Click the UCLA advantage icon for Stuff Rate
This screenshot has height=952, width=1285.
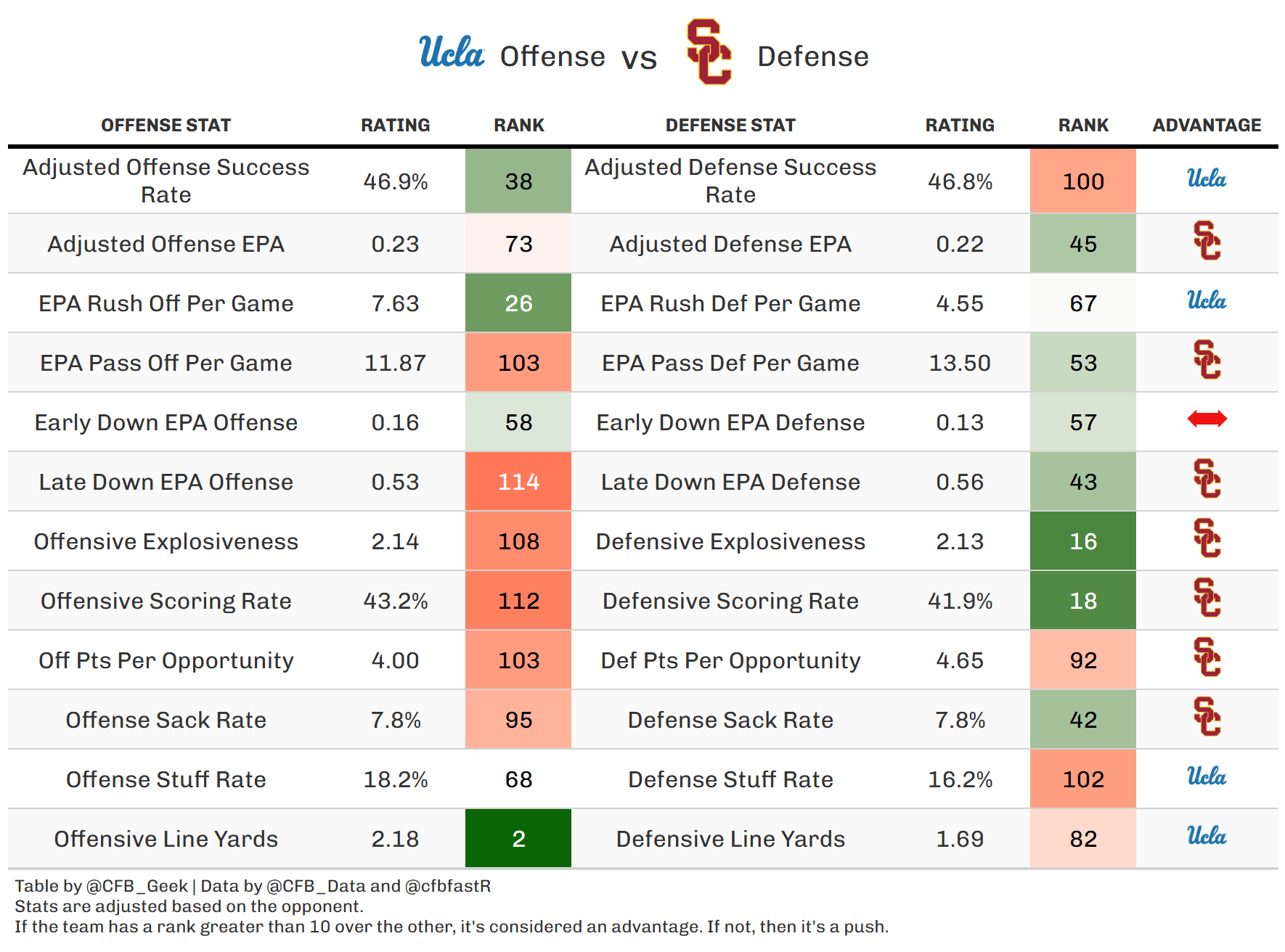(x=1206, y=776)
